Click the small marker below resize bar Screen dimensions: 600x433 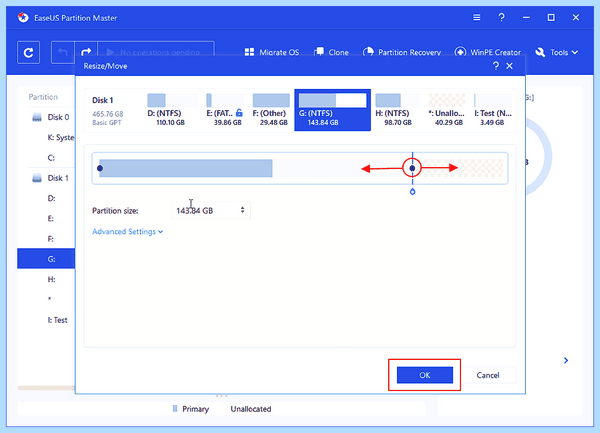(x=412, y=191)
